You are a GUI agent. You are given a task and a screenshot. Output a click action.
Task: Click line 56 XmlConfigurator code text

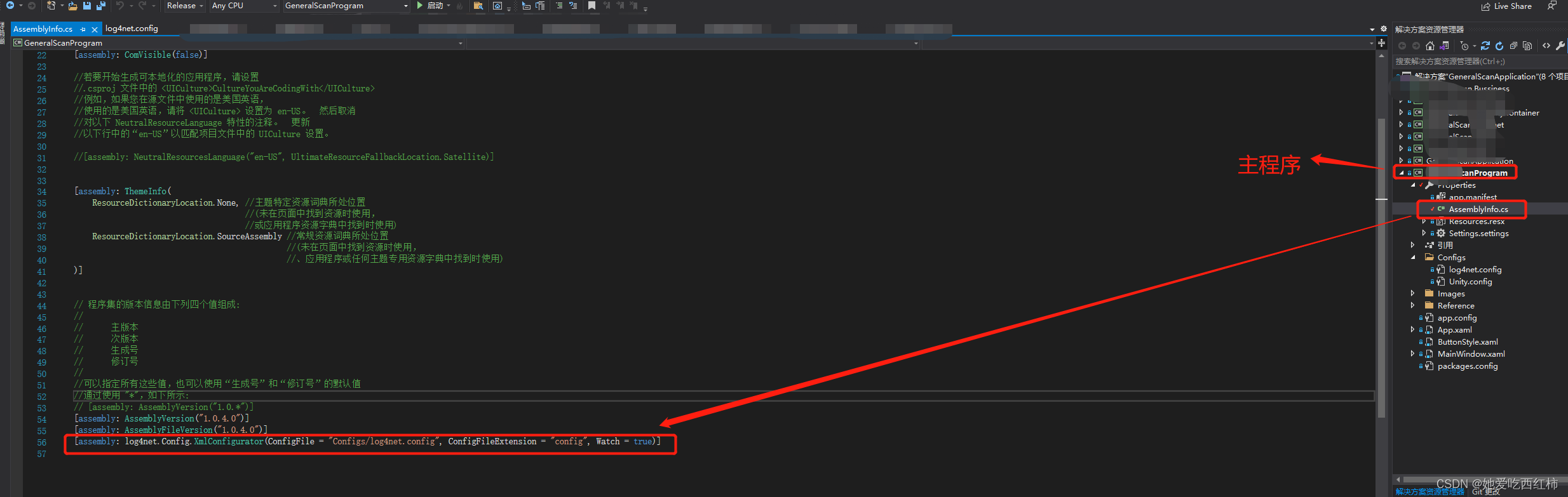367,442
